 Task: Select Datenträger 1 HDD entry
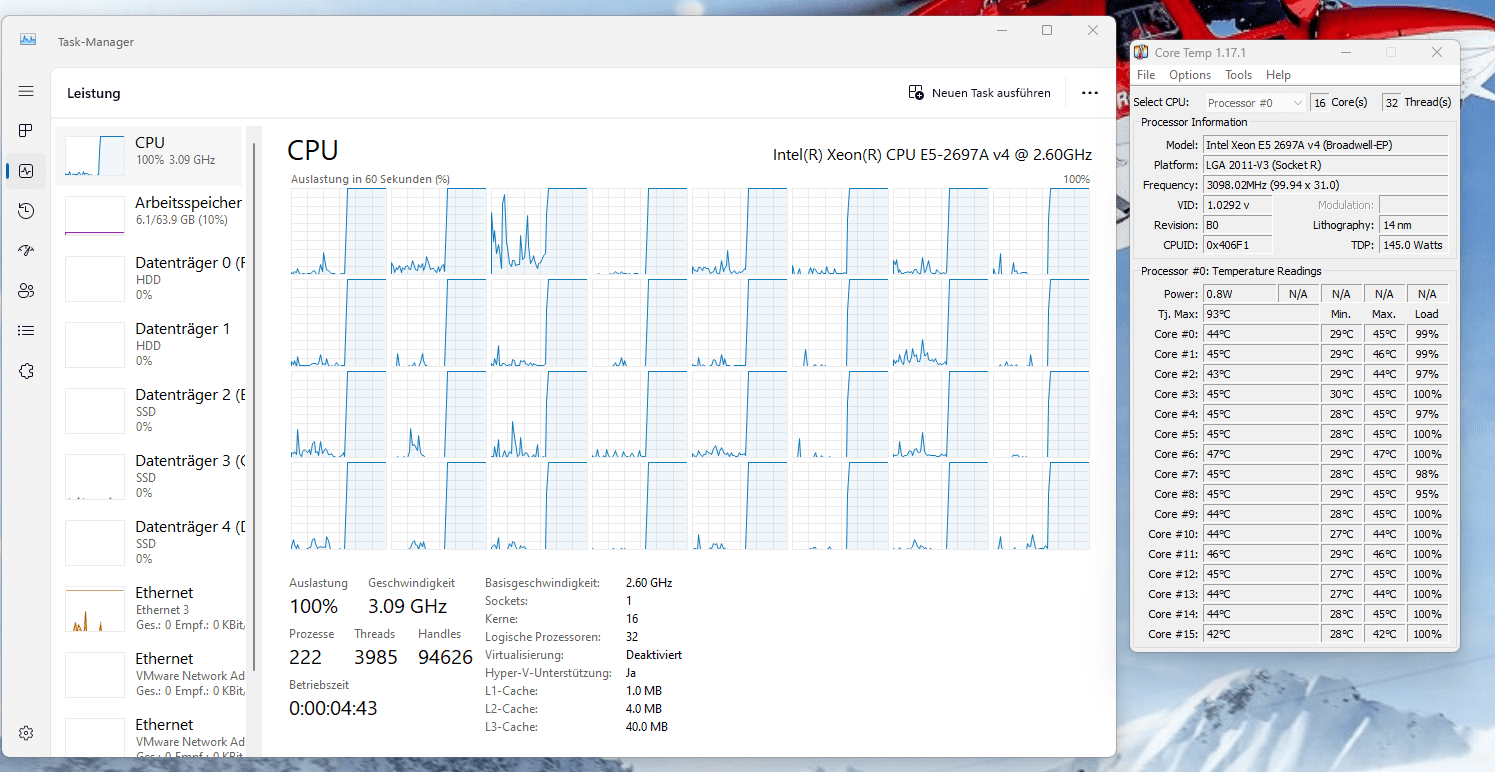point(149,344)
